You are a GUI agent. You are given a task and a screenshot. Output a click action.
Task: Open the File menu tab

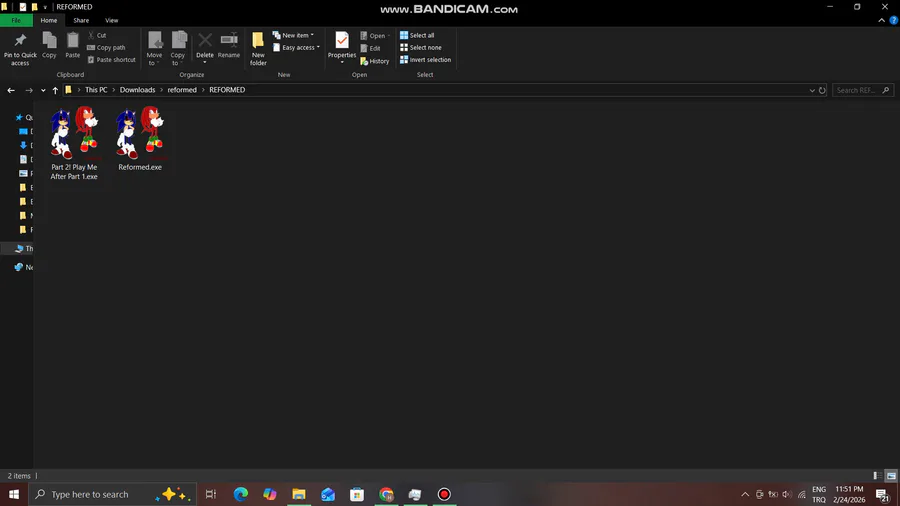[16, 20]
